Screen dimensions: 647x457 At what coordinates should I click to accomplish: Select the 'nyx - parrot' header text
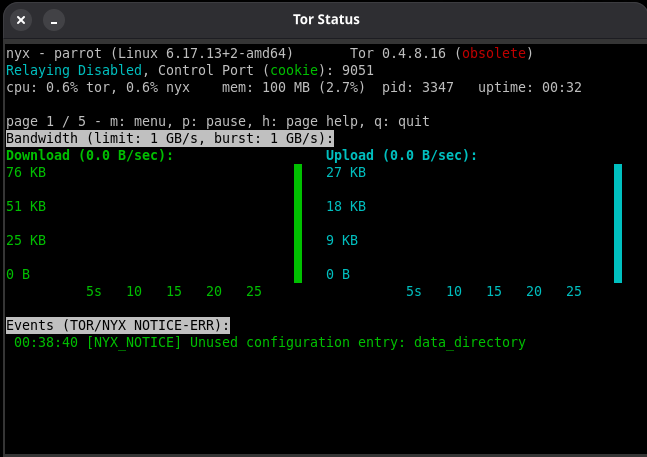click(54, 54)
